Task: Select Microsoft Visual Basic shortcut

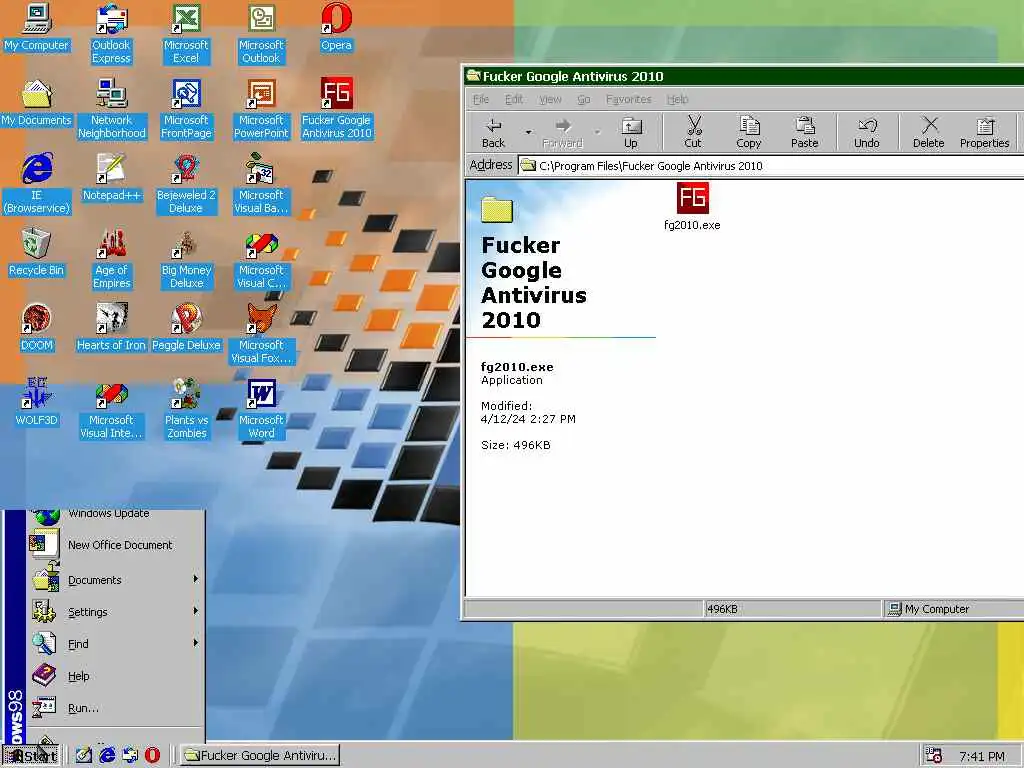Action: (x=261, y=184)
